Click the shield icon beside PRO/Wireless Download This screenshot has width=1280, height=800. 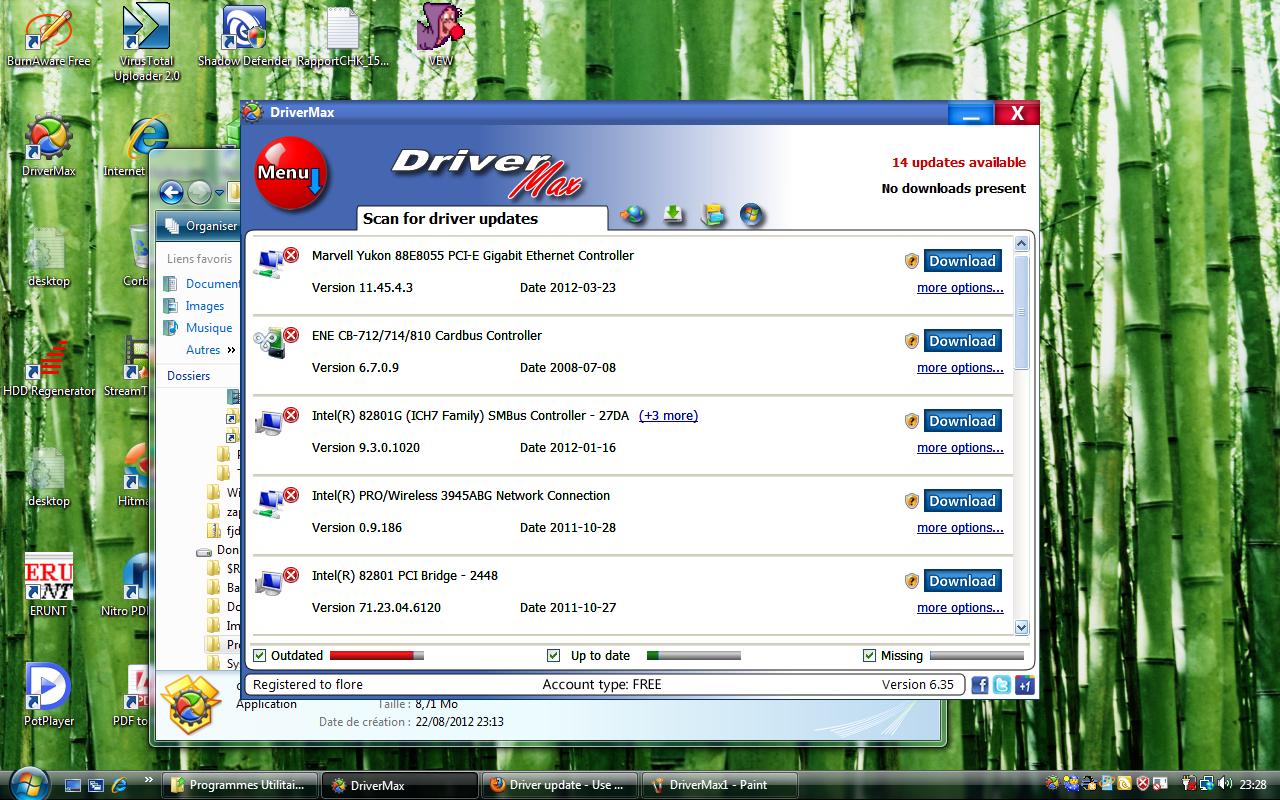click(911, 501)
